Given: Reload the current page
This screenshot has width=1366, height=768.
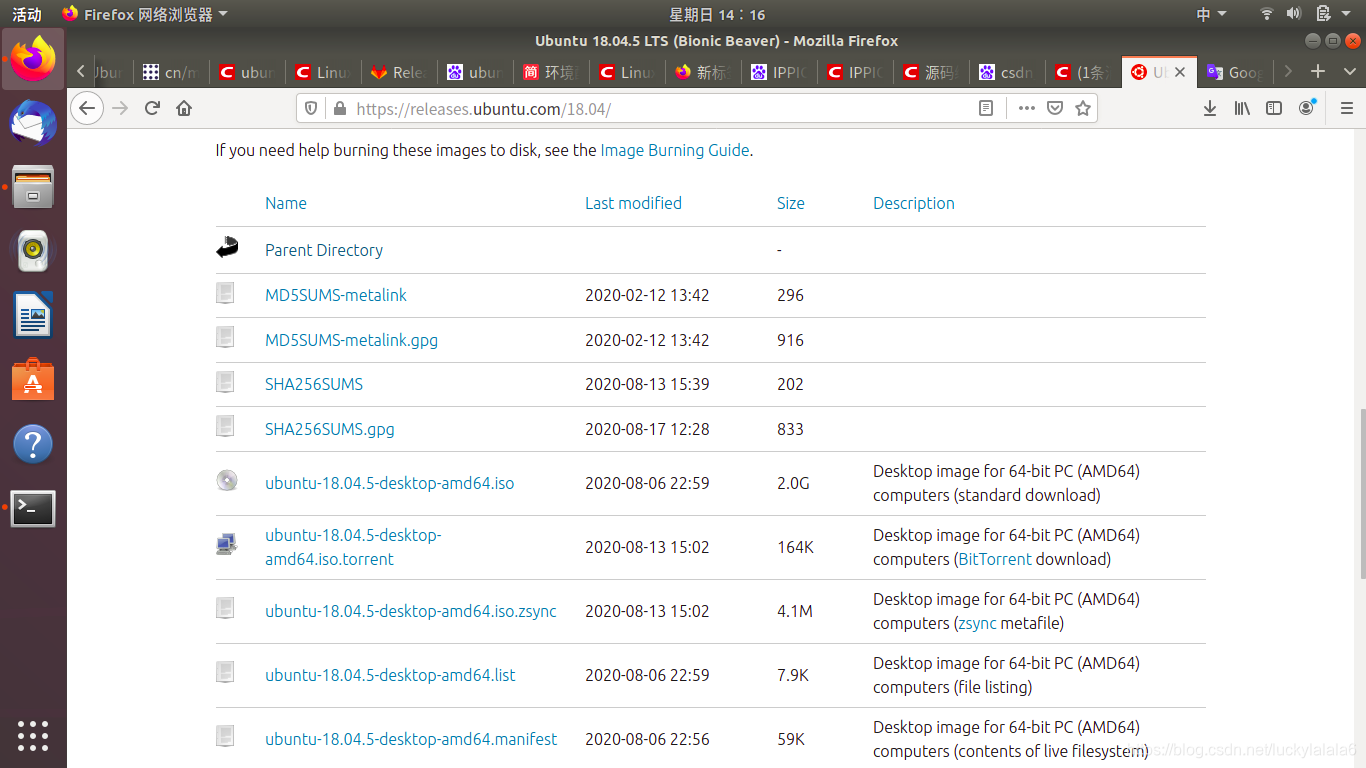Looking at the screenshot, I should [x=151, y=107].
